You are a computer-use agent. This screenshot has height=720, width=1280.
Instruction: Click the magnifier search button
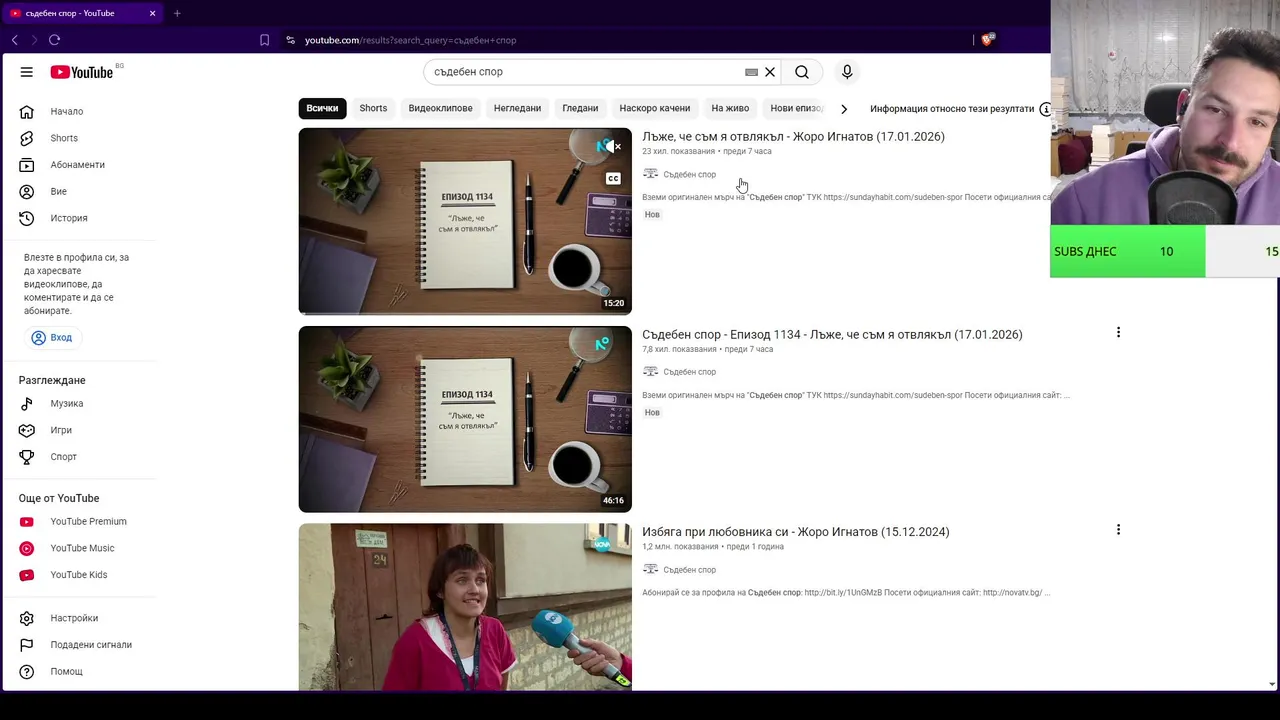pyautogui.click(x=802, y=72)
